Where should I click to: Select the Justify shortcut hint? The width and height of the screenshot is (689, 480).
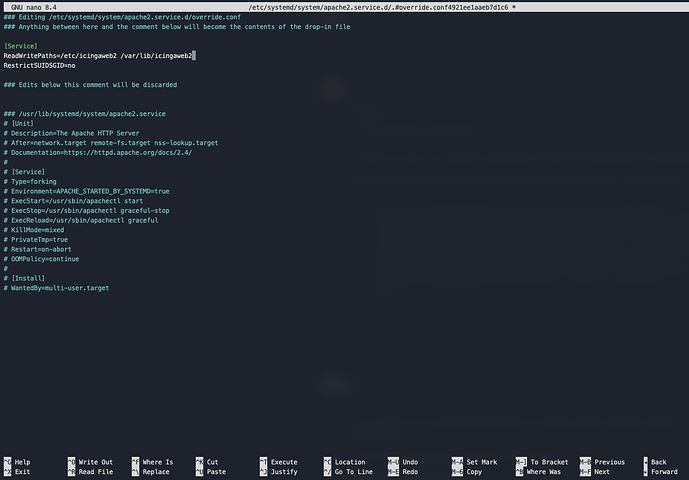pos(284,472)
